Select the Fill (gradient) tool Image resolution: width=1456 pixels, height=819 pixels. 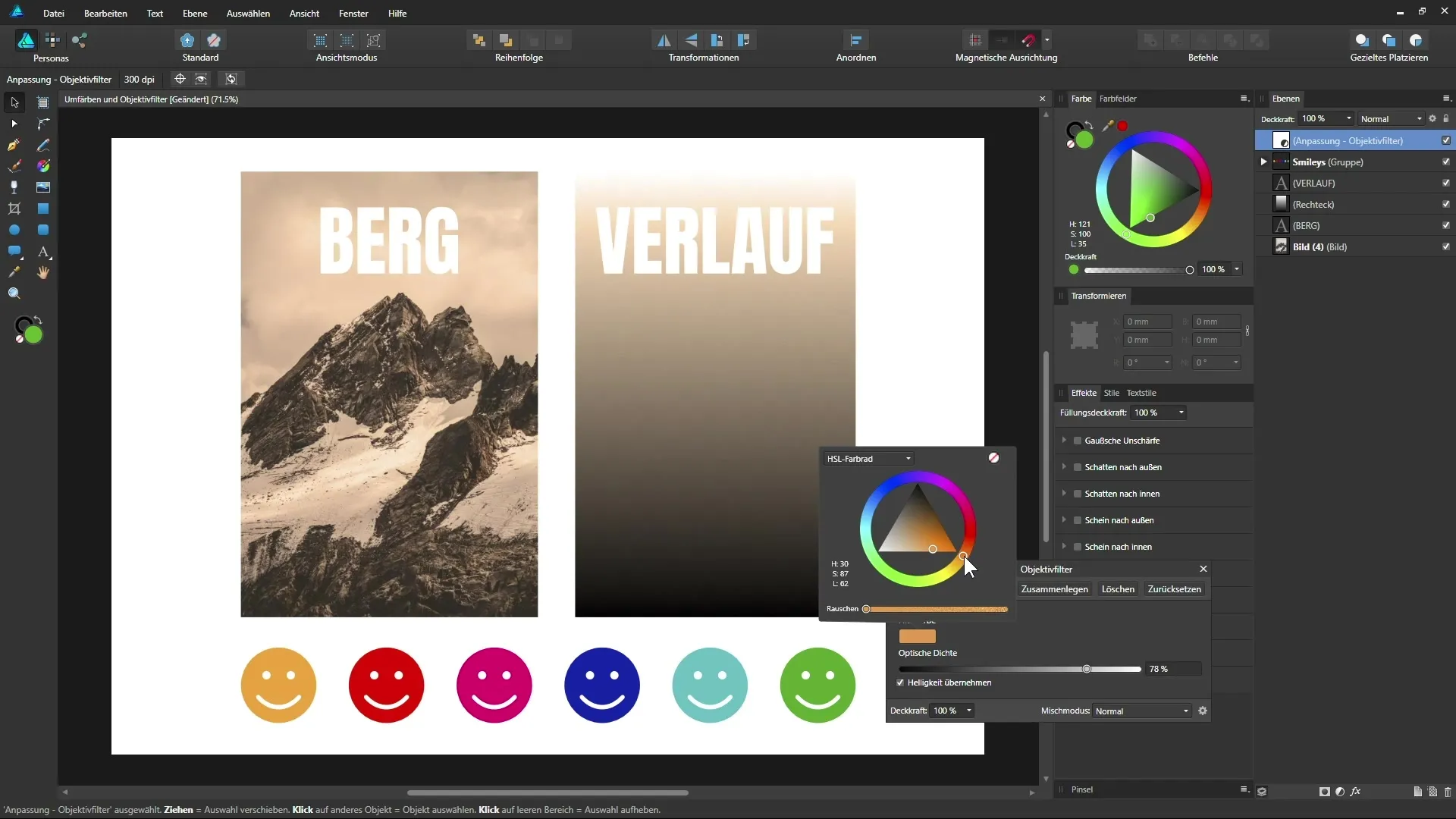[43, 166]
